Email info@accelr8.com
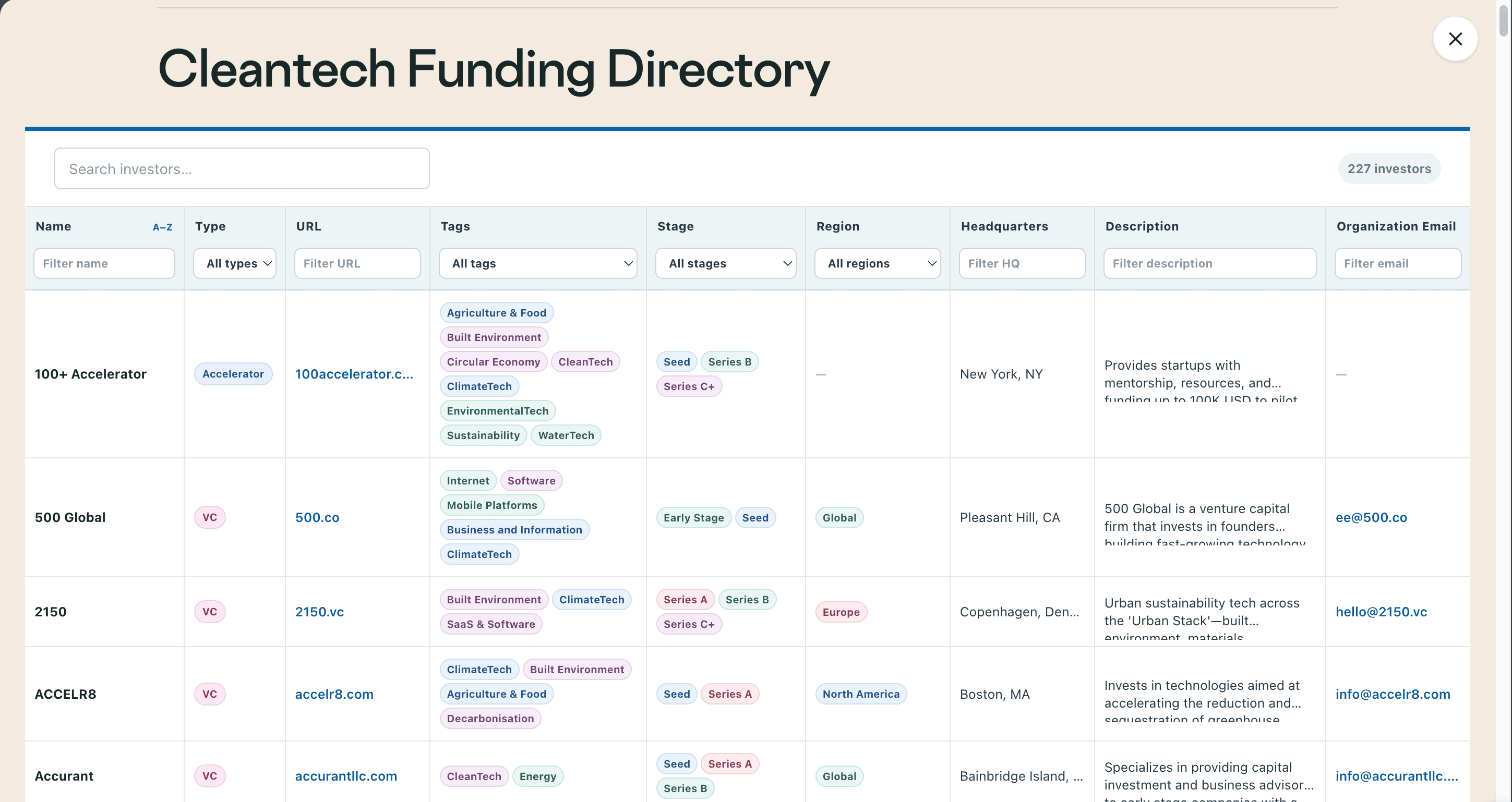Viewport: 1512px width, 802px height. click(x=1392, y=694)
